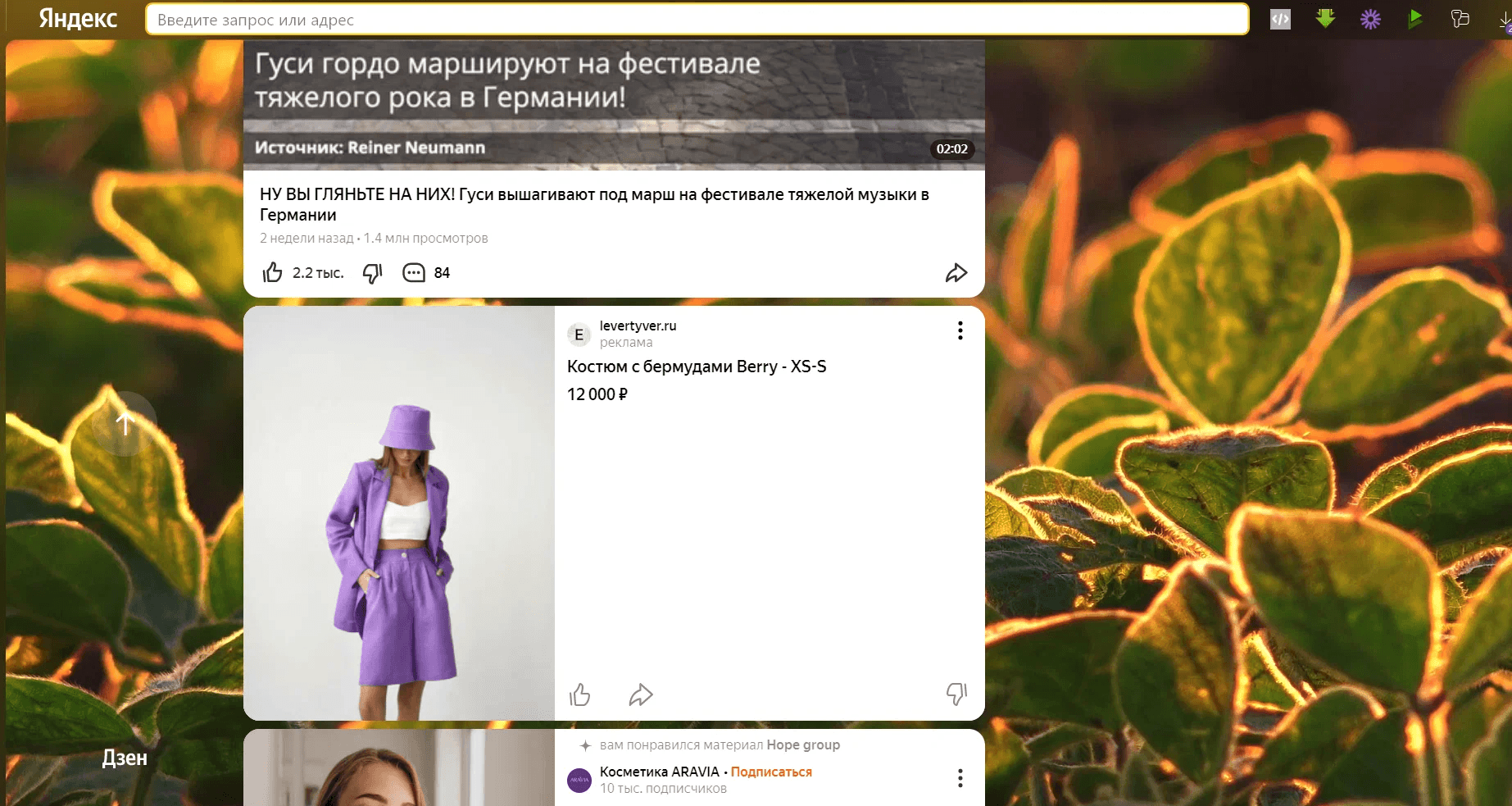This screenshot has height=806, width=1512.
Task: Open the ARAVIA card face photo thumbnail
Action: coord(399,767)
